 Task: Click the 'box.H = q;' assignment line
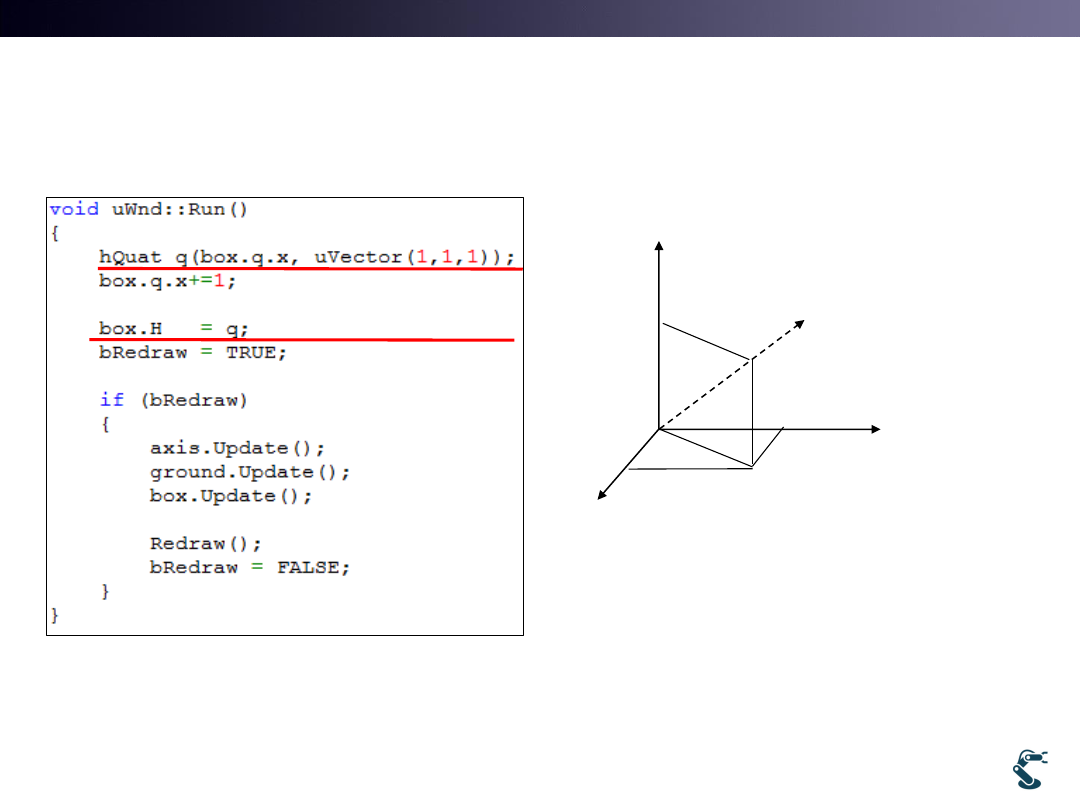click(172, 328)
